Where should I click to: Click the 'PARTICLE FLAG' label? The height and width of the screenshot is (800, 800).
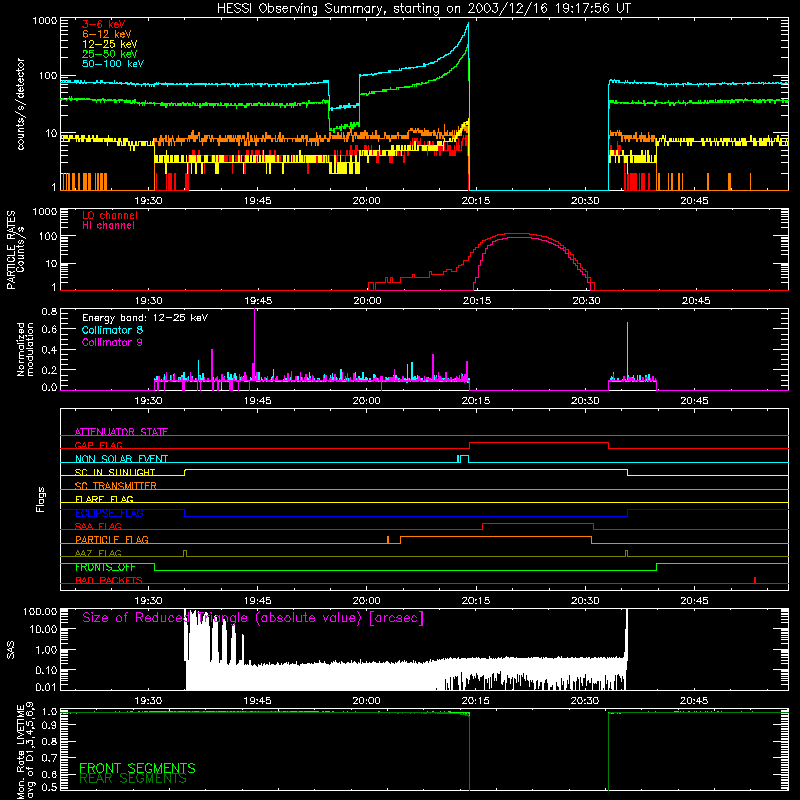[x=112, y=540]
